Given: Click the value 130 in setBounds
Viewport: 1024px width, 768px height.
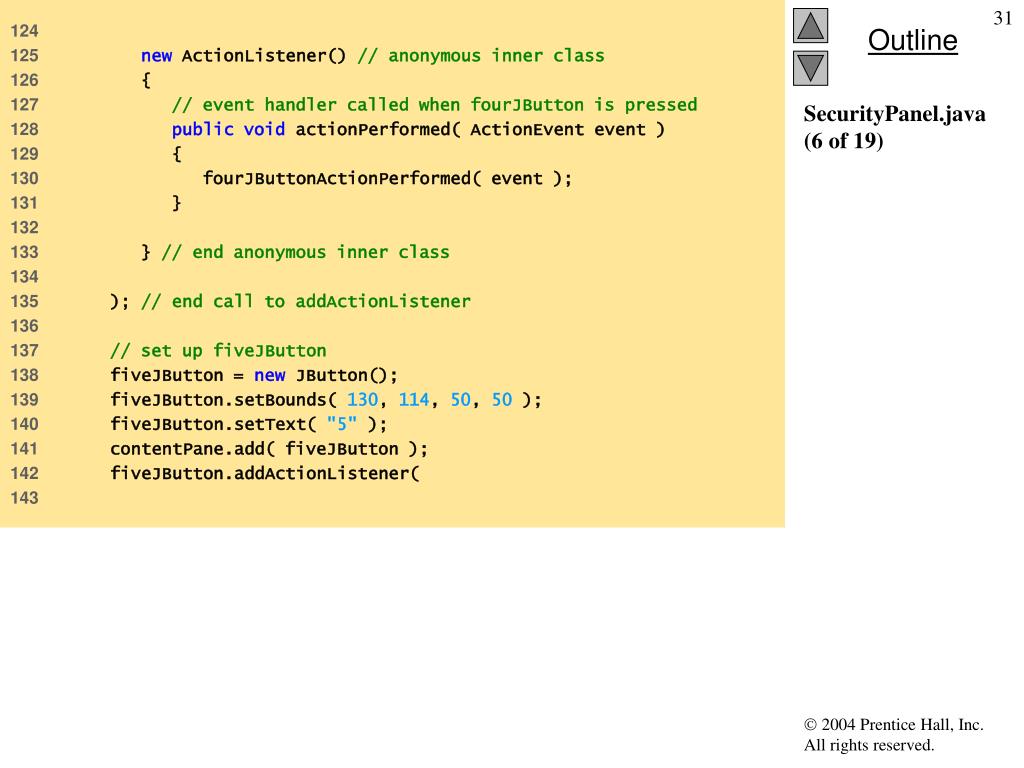Looking at the screenshot, I should coord(362,400).
